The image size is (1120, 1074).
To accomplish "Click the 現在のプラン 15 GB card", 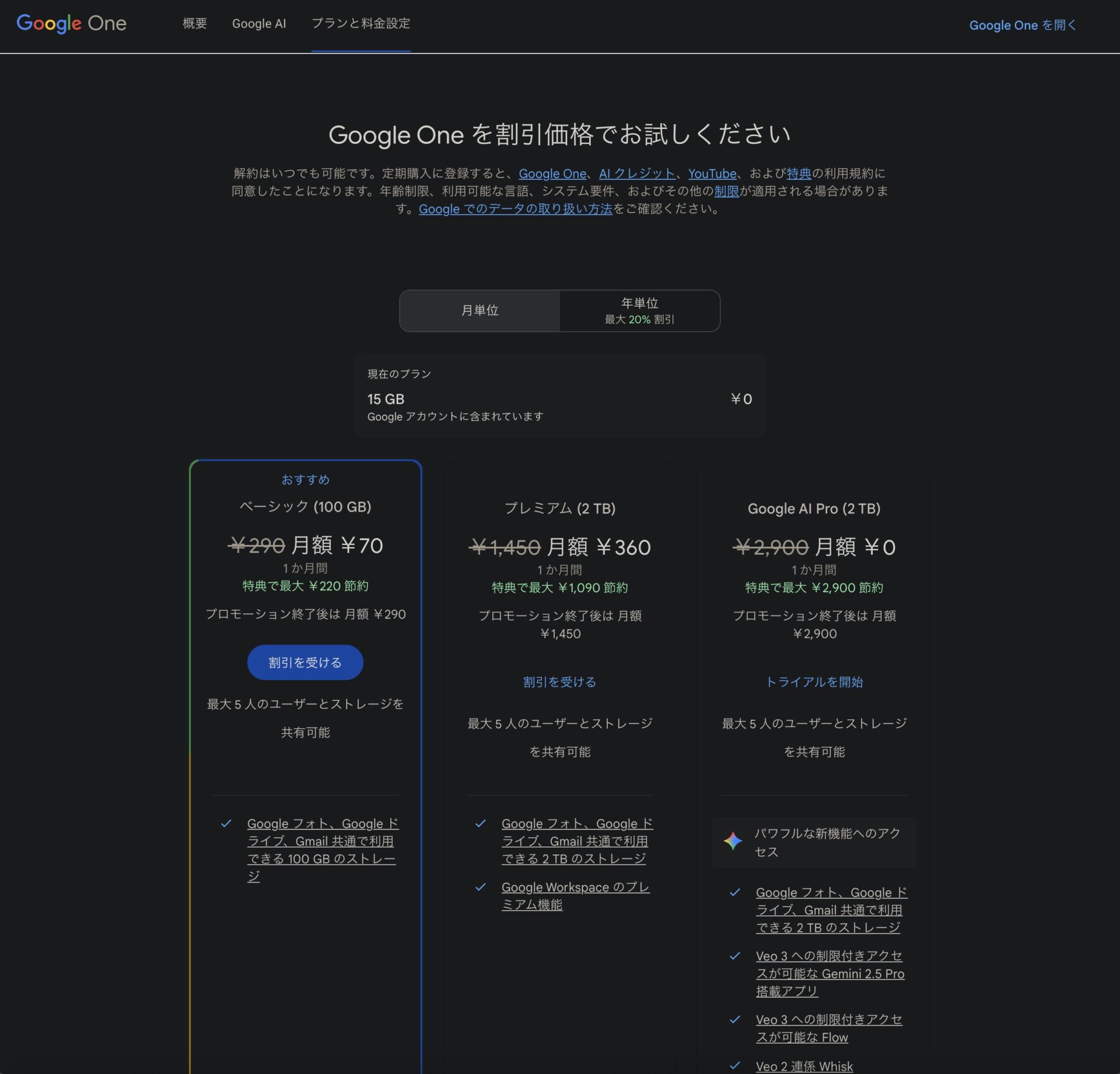I will (559, 395).
